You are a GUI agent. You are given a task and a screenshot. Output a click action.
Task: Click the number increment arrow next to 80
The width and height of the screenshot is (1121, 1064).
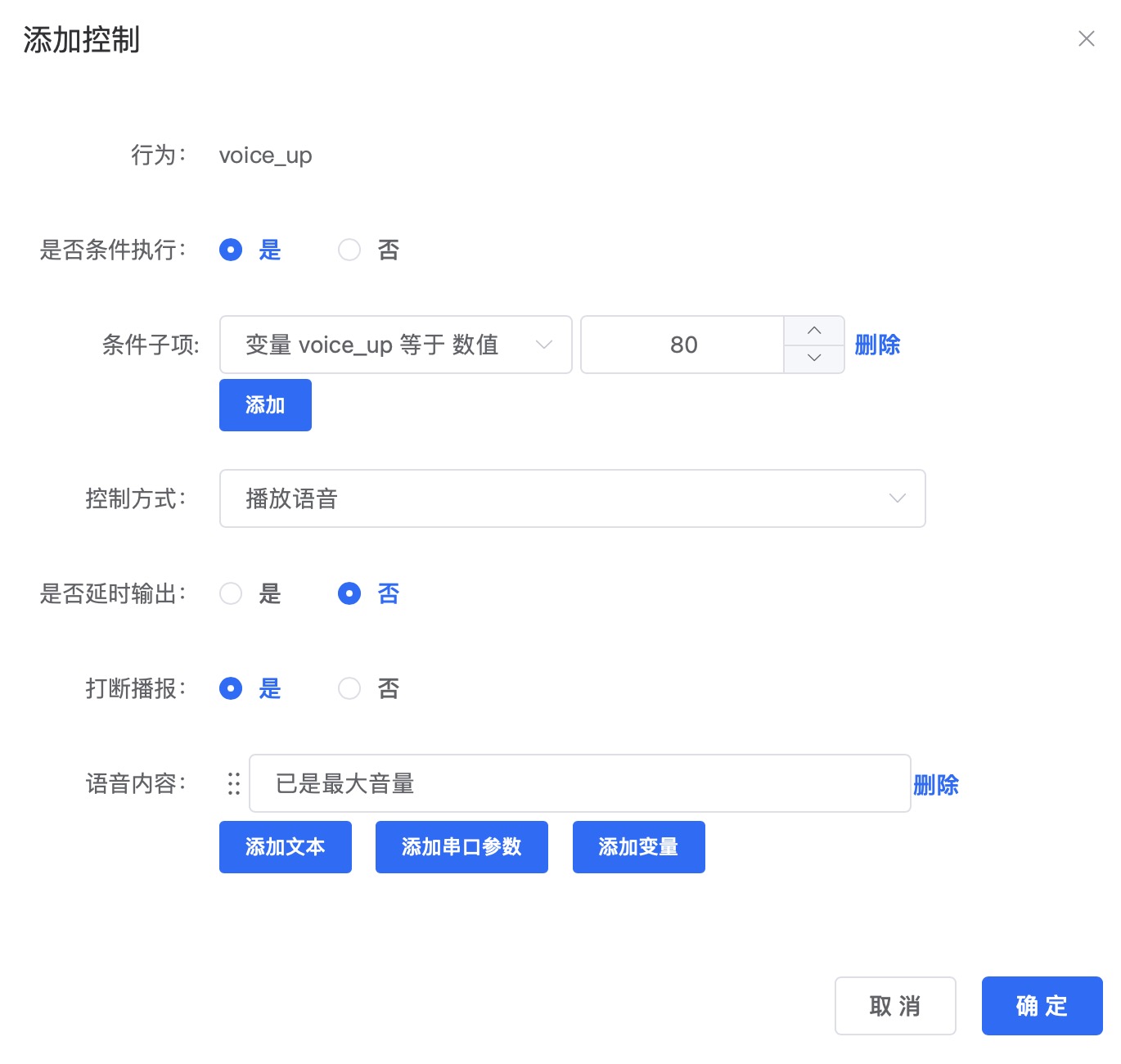(814, 330)
